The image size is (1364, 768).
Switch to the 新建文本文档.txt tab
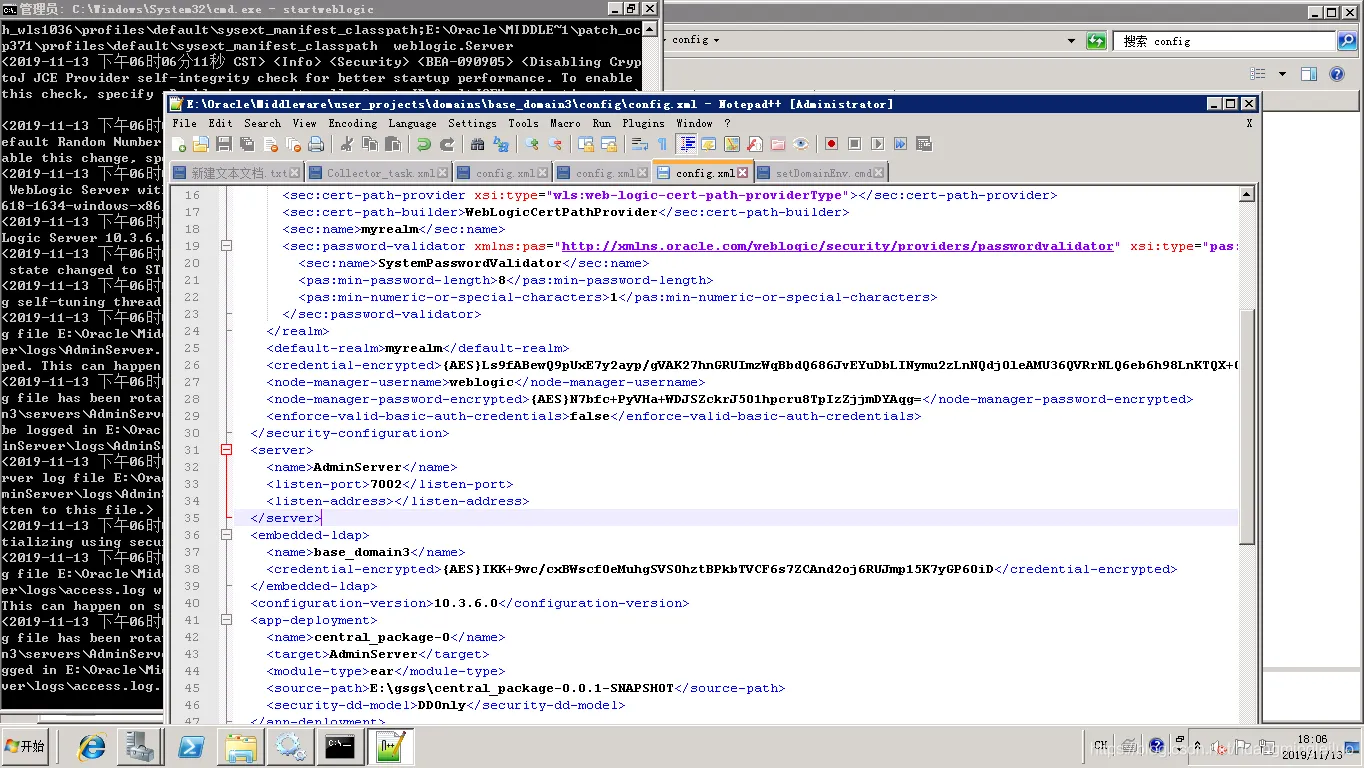tap(237, 173)
